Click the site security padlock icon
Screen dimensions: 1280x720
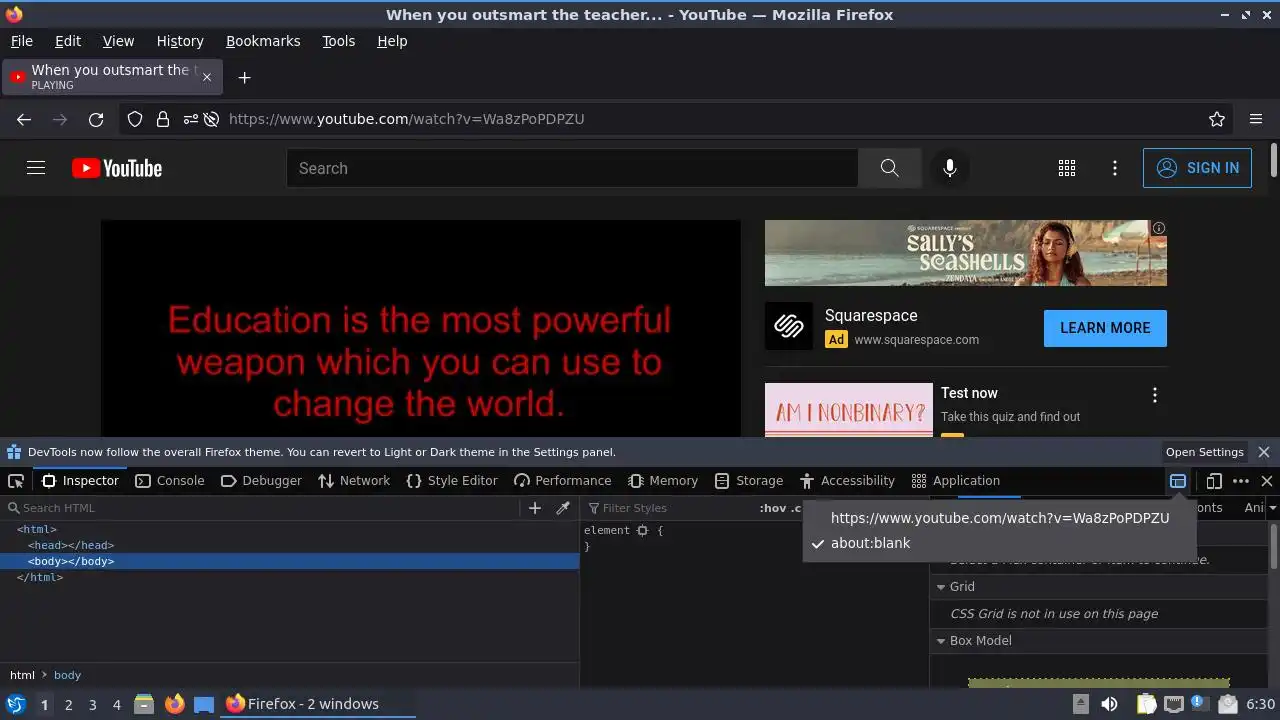[x=163, y=119]
